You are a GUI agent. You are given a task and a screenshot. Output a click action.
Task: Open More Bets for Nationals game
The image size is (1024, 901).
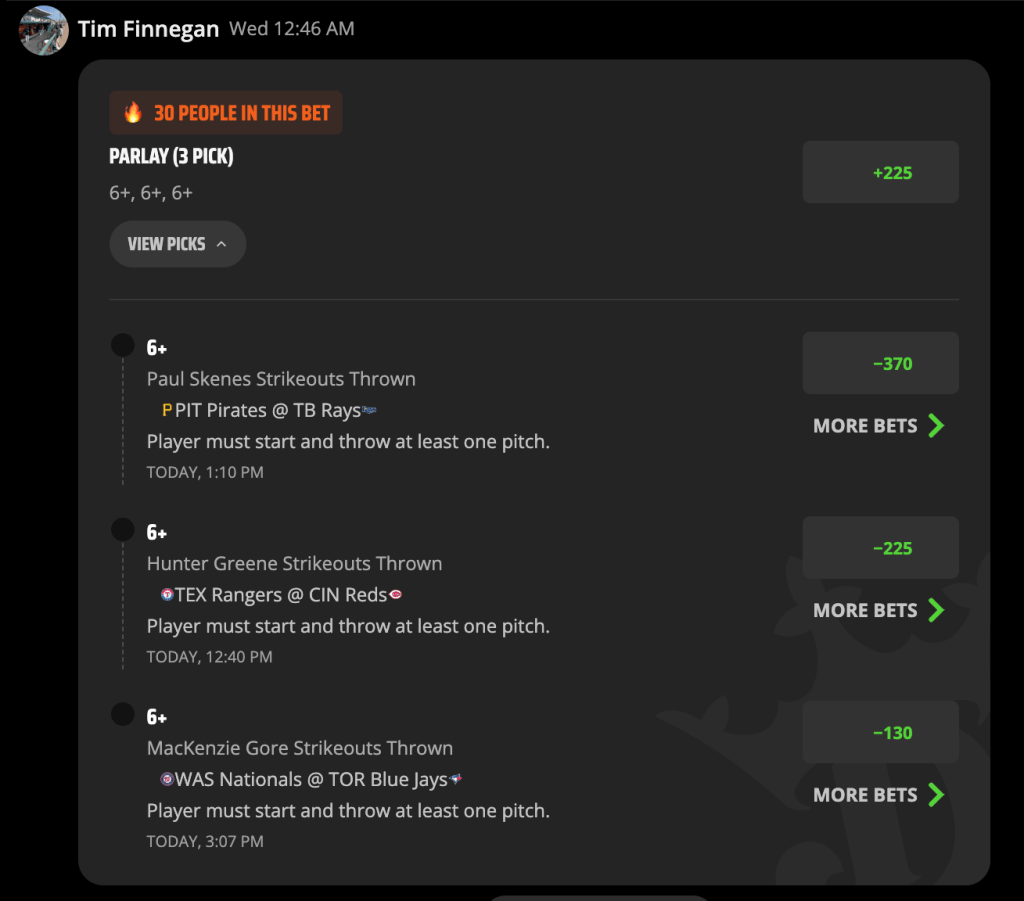tap(879, 795)
